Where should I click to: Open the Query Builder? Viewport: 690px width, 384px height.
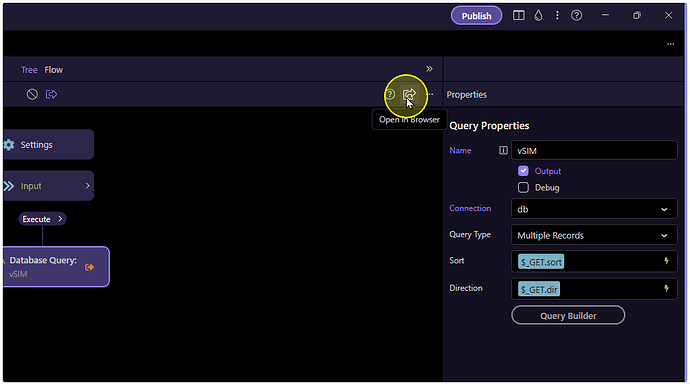tap(568, 315)
